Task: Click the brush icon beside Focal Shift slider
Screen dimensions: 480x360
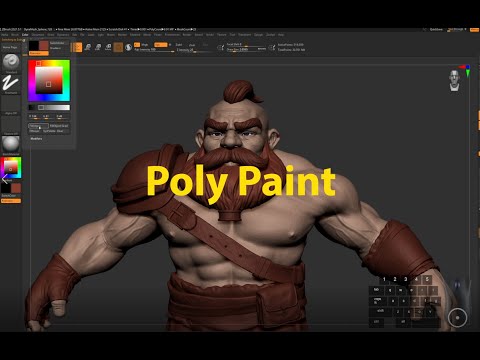Action: 220,47
